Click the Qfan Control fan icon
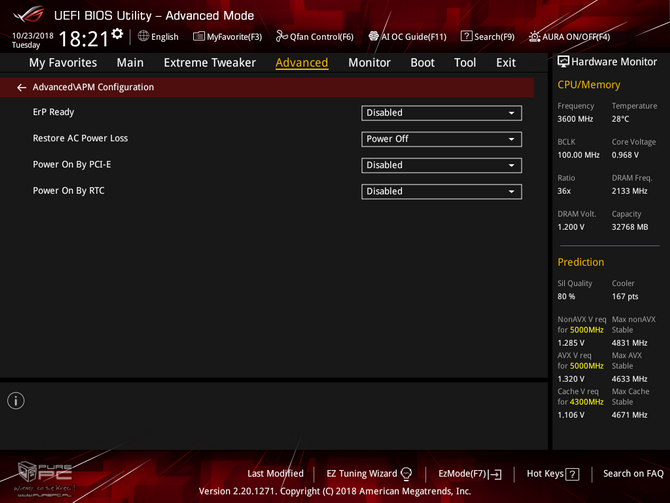Image resolution: width=670 pixels, height=503 pixels. coord(282,36)
